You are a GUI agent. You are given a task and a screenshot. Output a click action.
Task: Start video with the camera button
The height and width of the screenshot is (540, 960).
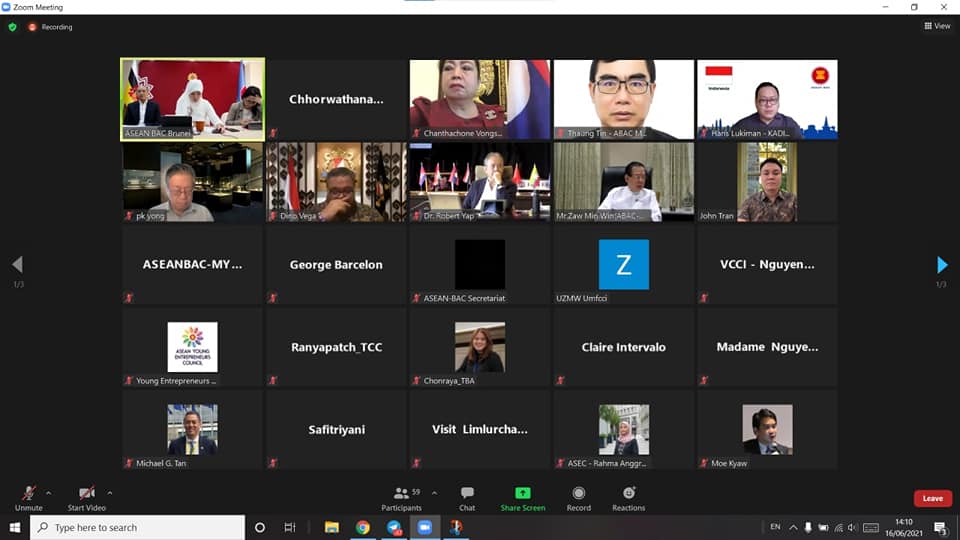(86, 498)
